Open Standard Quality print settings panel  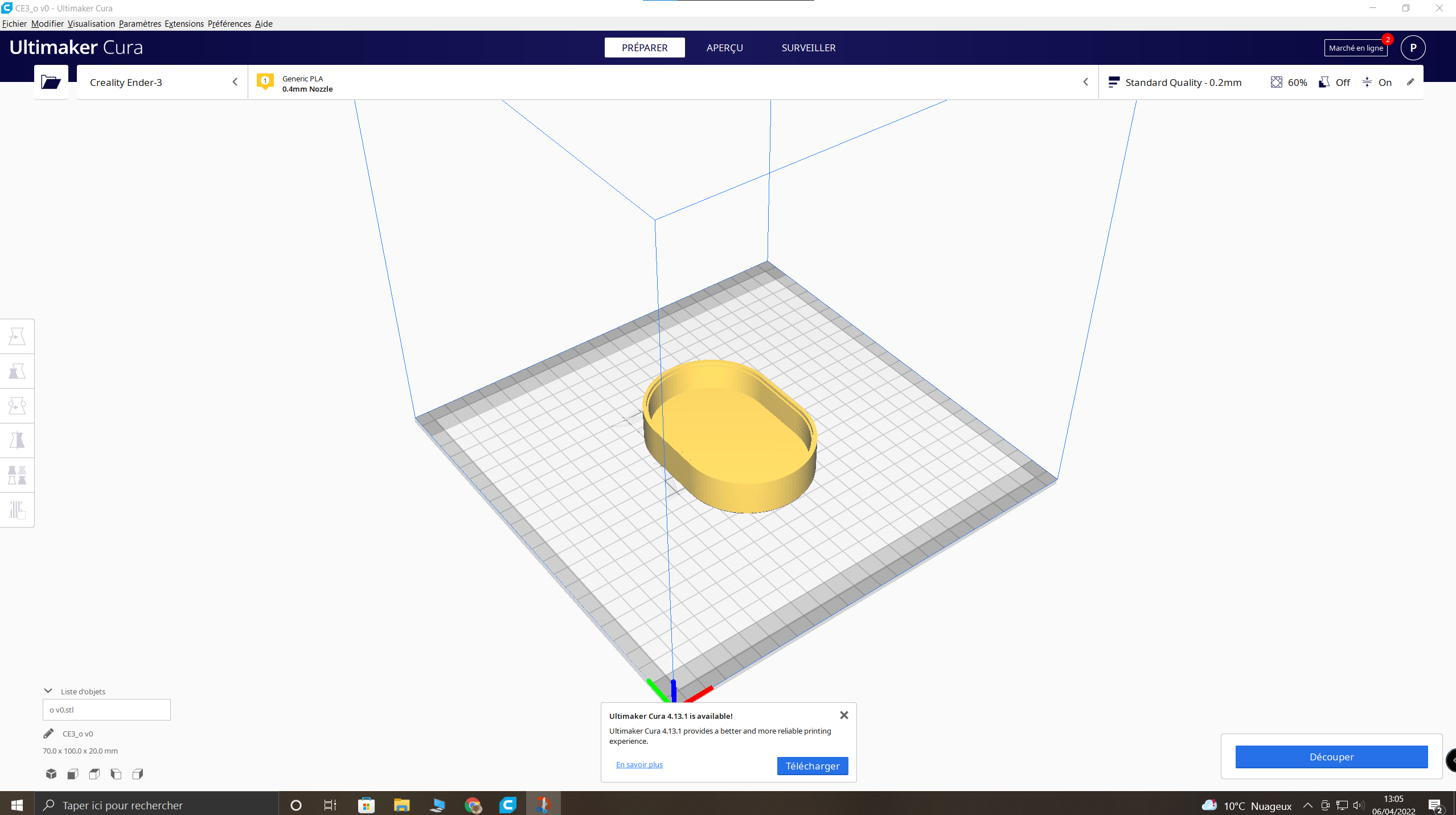[1261, 83]
